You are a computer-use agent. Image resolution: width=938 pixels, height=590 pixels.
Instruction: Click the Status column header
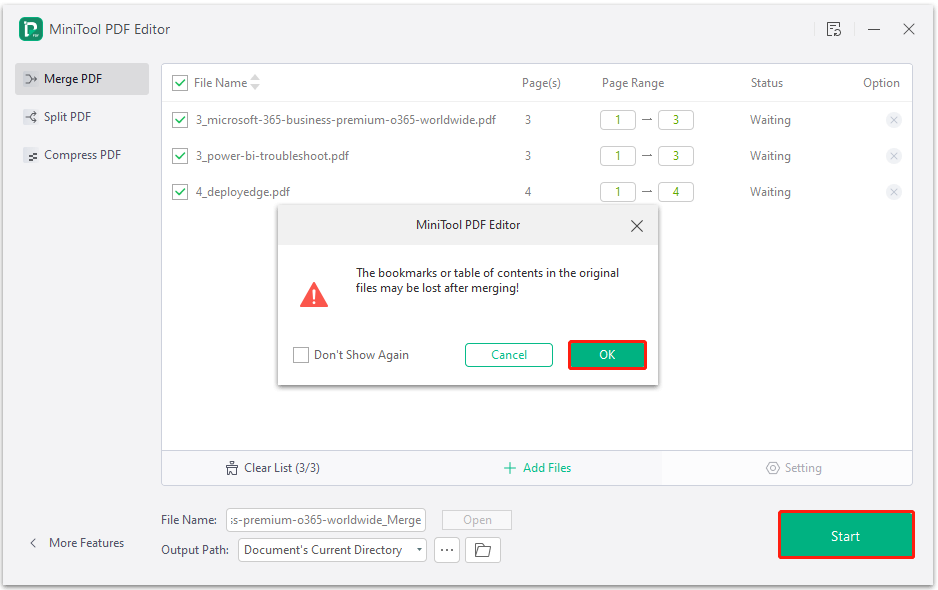[x=767, y=83]
